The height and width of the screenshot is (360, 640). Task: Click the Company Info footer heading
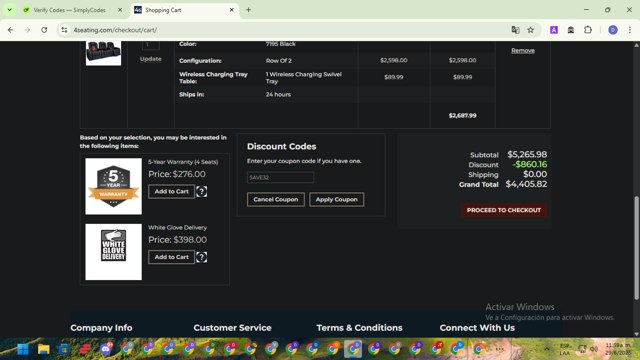point(101,328)
